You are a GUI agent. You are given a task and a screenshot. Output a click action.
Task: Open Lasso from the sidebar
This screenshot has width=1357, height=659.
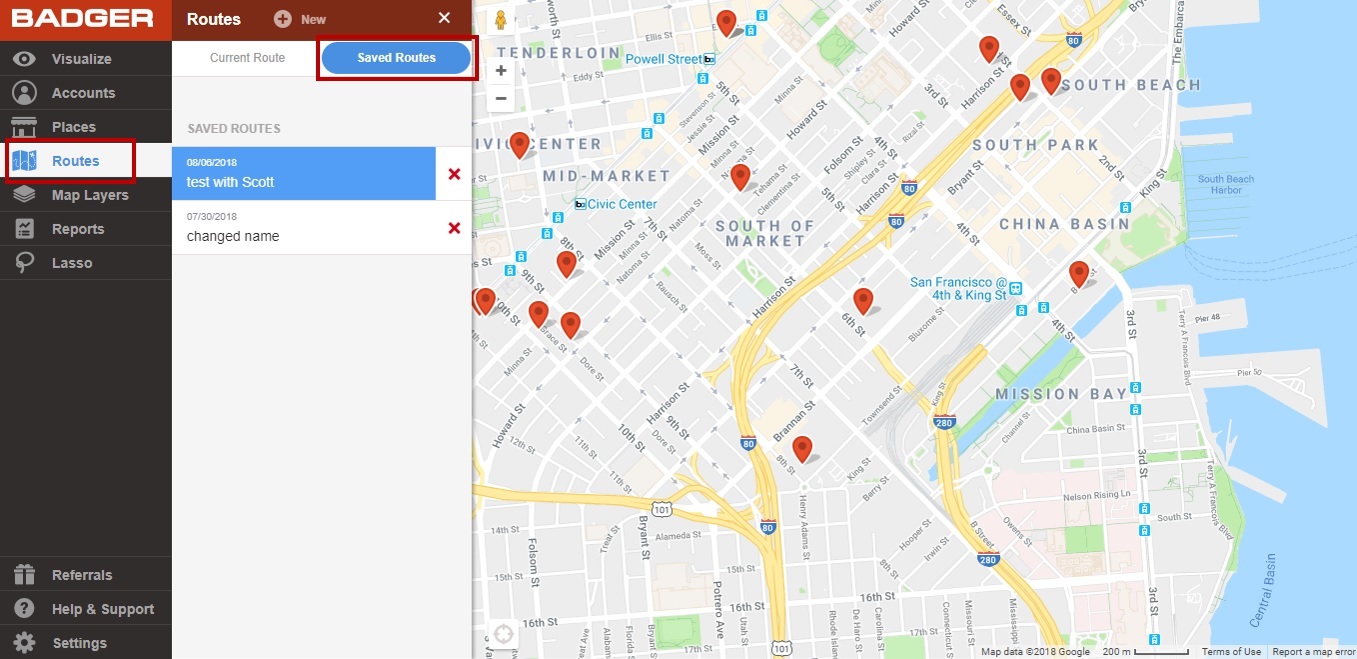86,263
